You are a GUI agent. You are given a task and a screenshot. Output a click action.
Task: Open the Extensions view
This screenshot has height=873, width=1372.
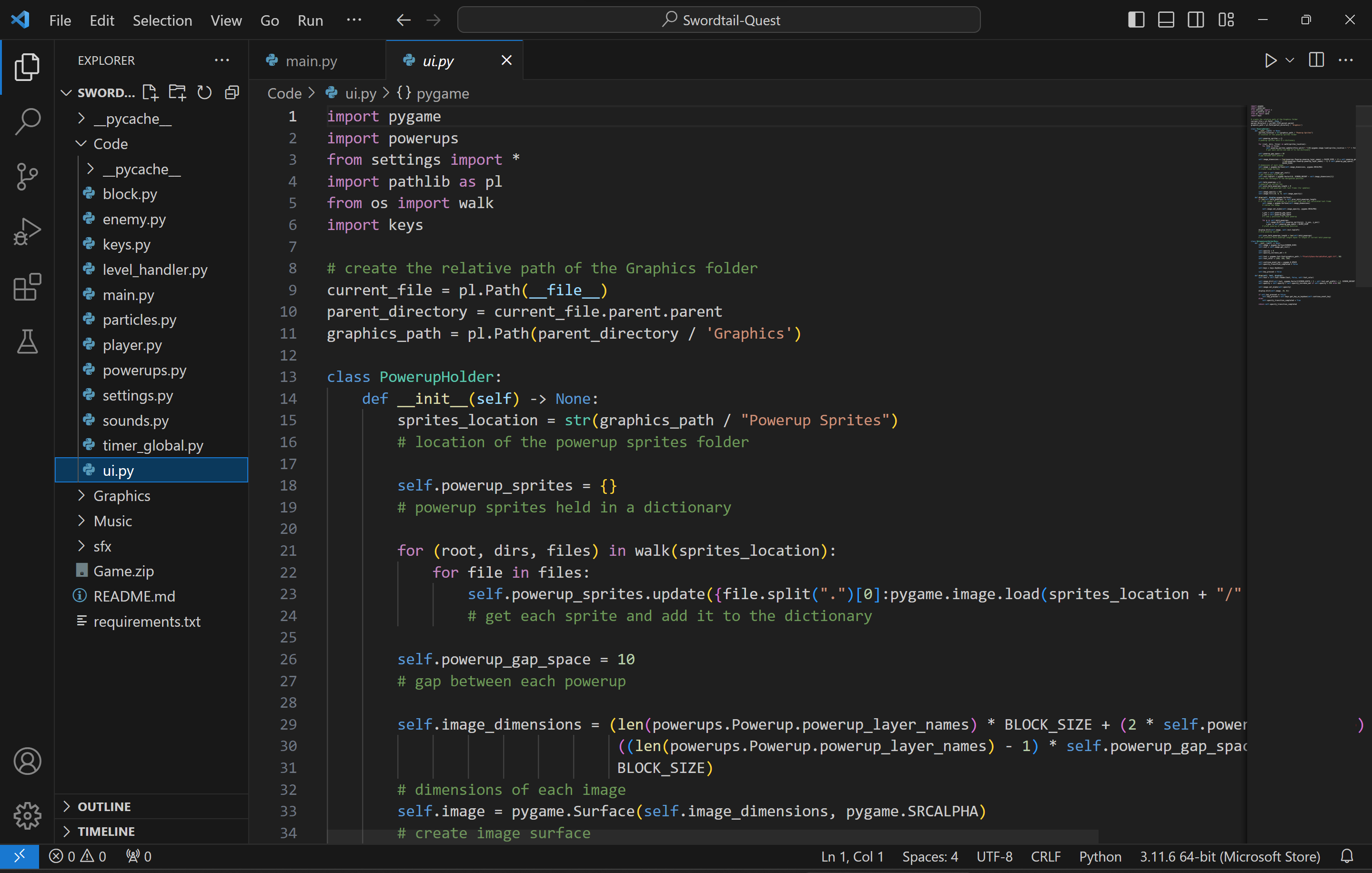click(x=27, y=286)
